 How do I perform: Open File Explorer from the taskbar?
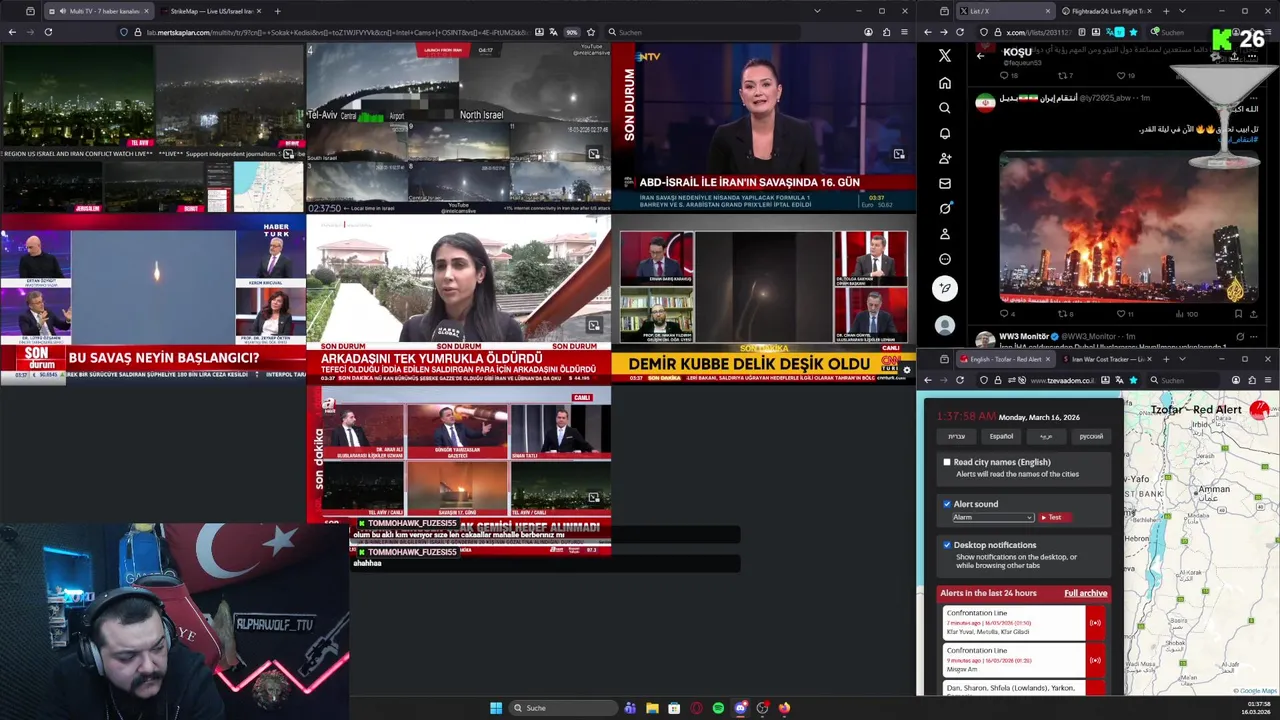coord(652,708)
